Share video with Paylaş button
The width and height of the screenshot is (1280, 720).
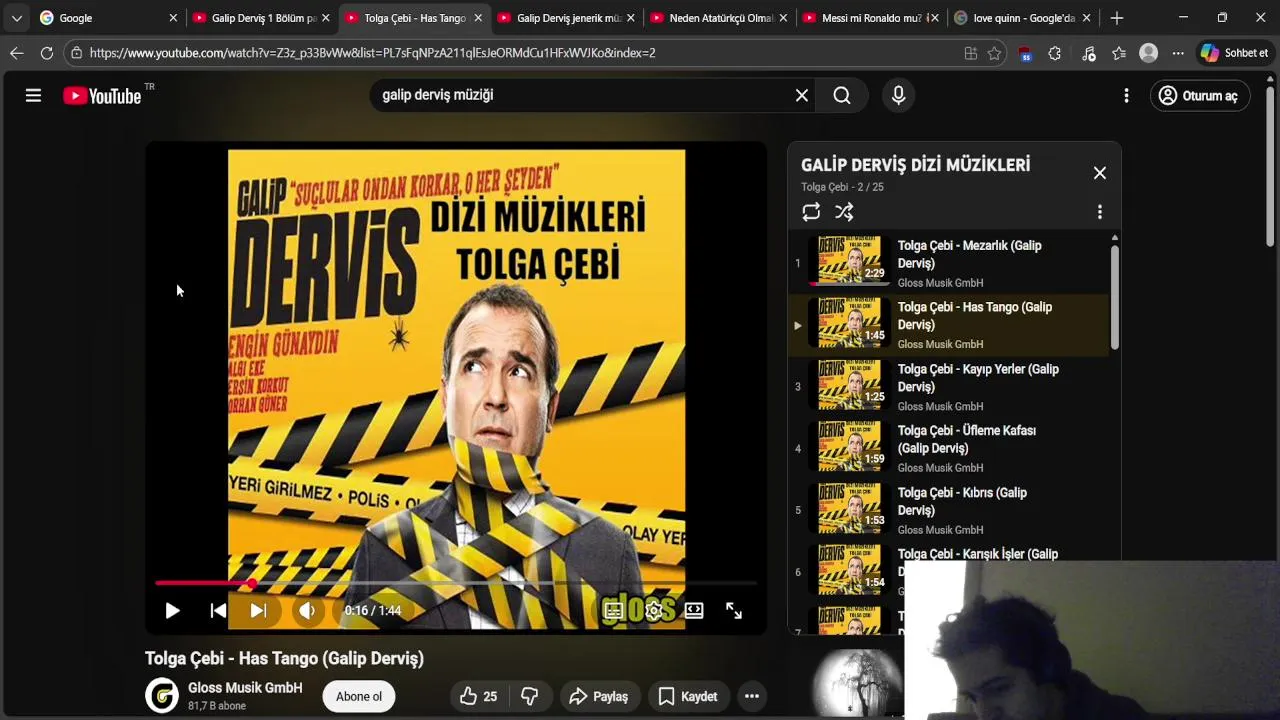598,696
